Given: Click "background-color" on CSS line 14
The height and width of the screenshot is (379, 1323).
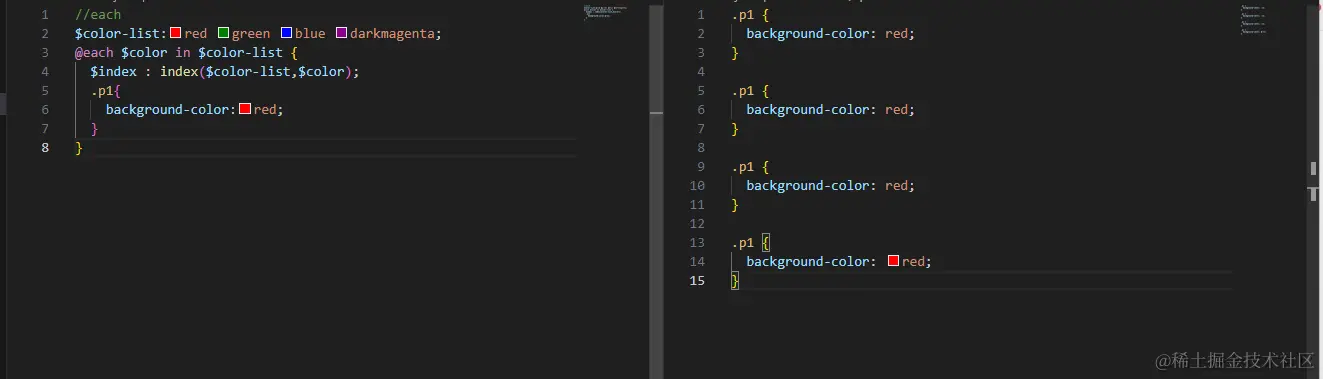Looking at the screenshot, I should (808, 261).
